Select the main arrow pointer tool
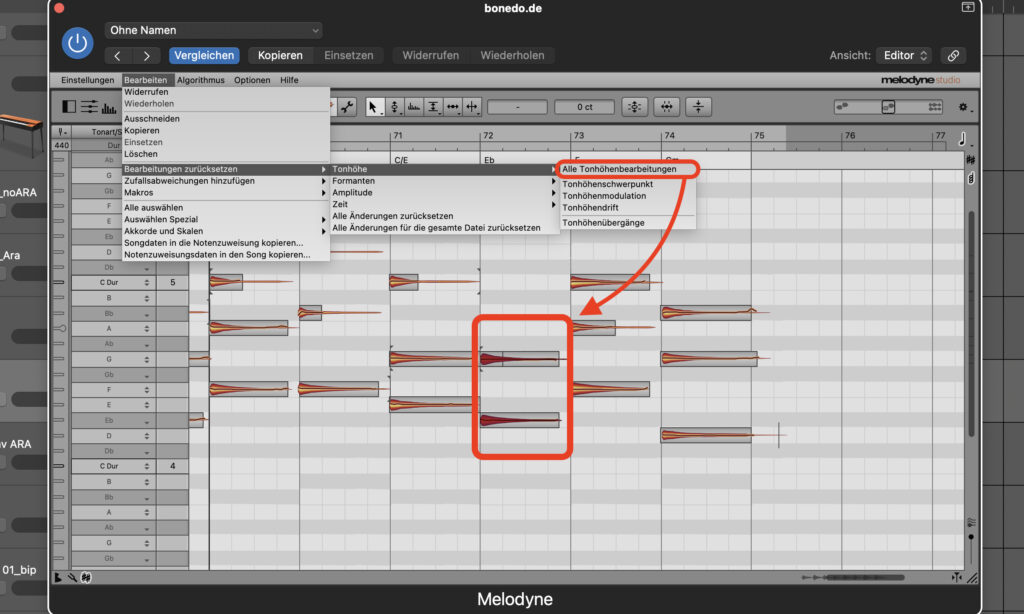This screenshot has width=1024, height=614. (374, 107)
